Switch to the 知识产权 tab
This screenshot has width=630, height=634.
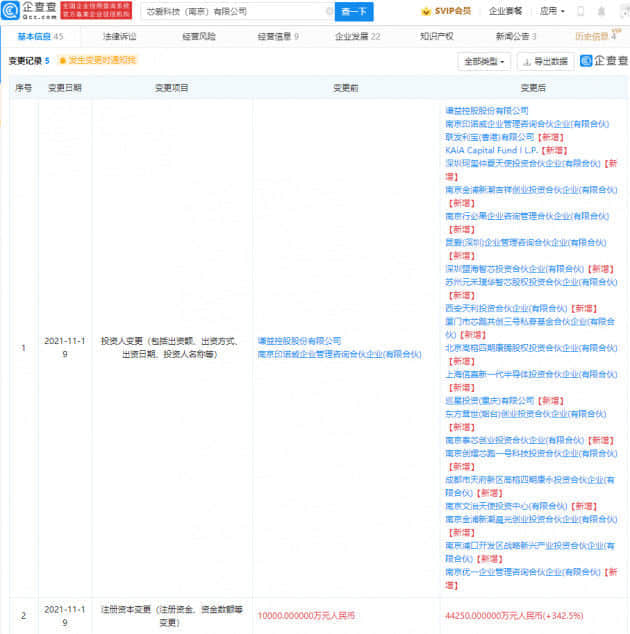pos(437,37)
